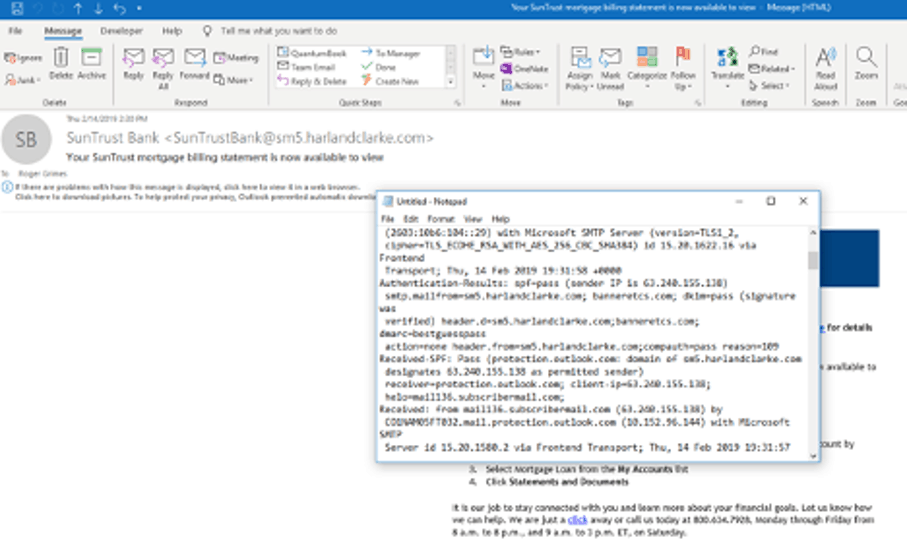Go to the next item with down arrow
The width and height of the screenshot is (908, 552).
click(98, 8)
